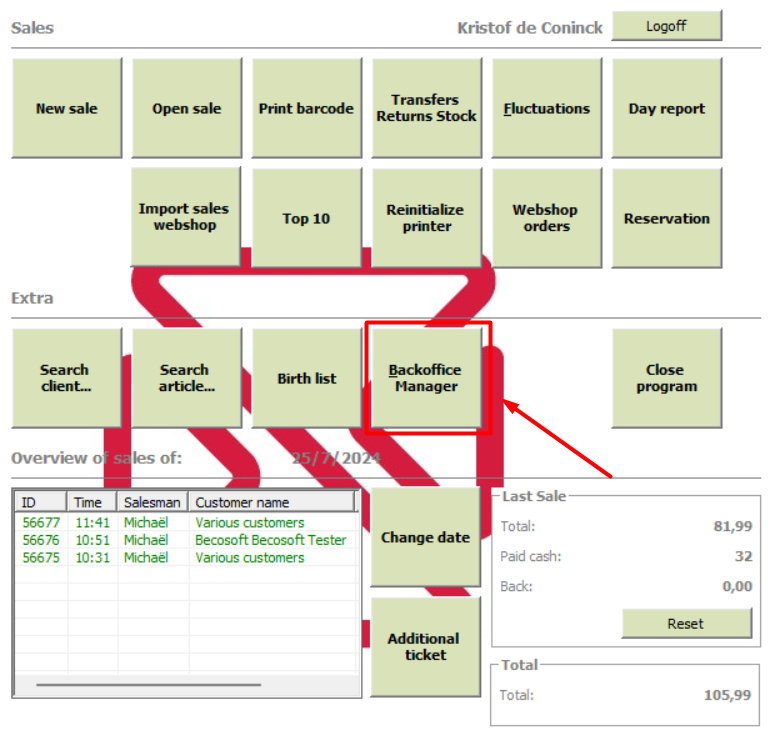The width and height of the screenshot is (777, 736).
Task: Open the Fluctuations screen
Action: coord(547,108)
